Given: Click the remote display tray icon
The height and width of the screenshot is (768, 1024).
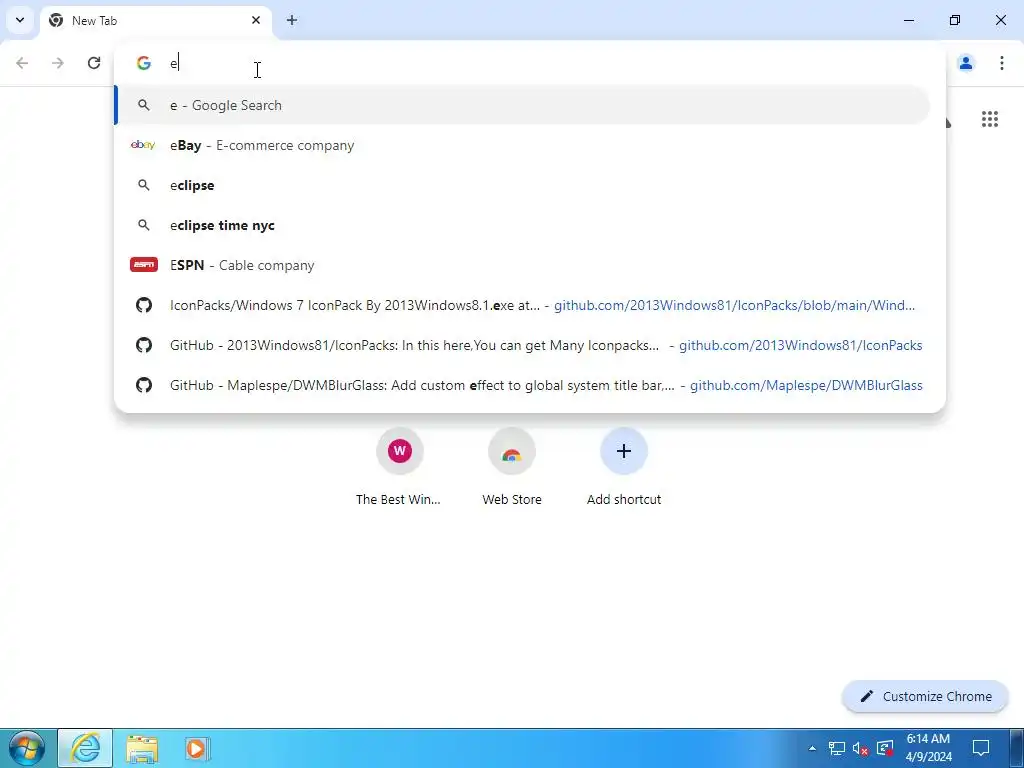Looking at the screenshot, I should [x=885, y=748].
